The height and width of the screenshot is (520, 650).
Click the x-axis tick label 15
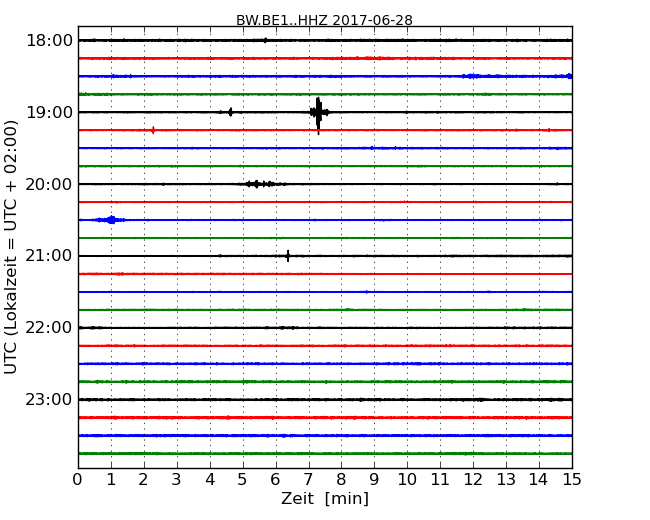(x=572, y=479)
